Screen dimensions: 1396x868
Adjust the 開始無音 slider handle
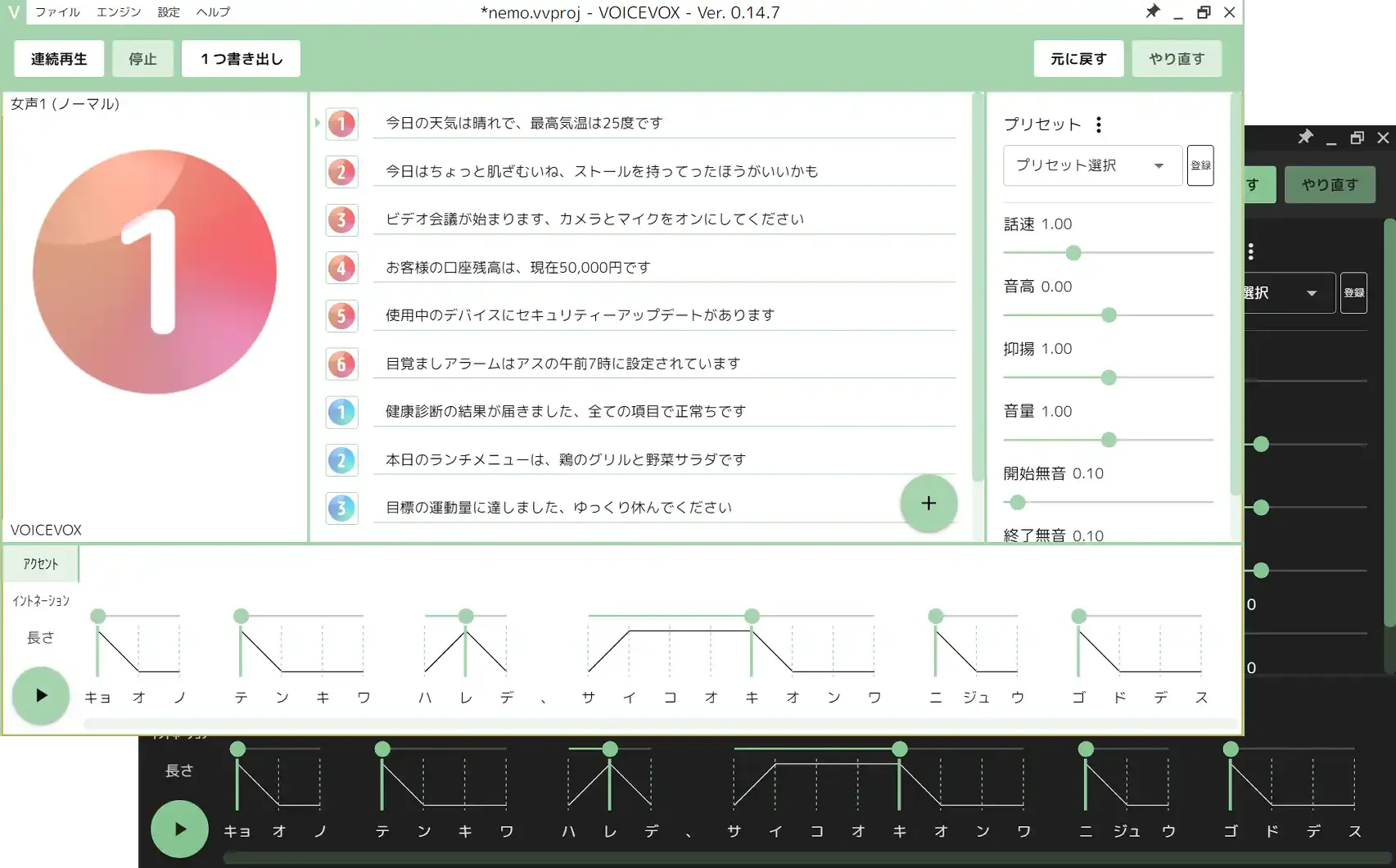(x=1017, y=502)
